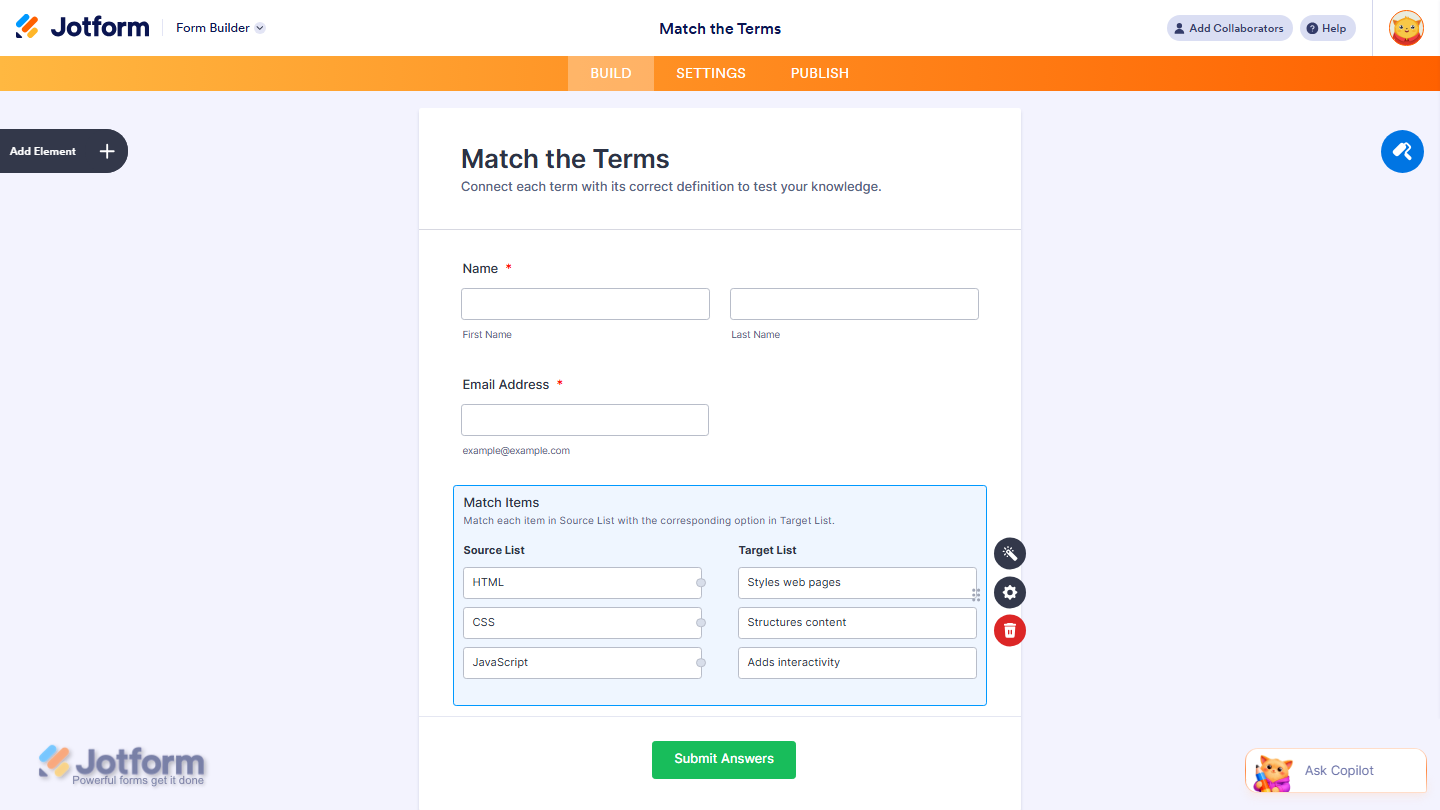Image resolution: width=1440 pixels, height=810 pixels.
Task: Click the Jotform logo in the top bar
Action: point(83,26)
